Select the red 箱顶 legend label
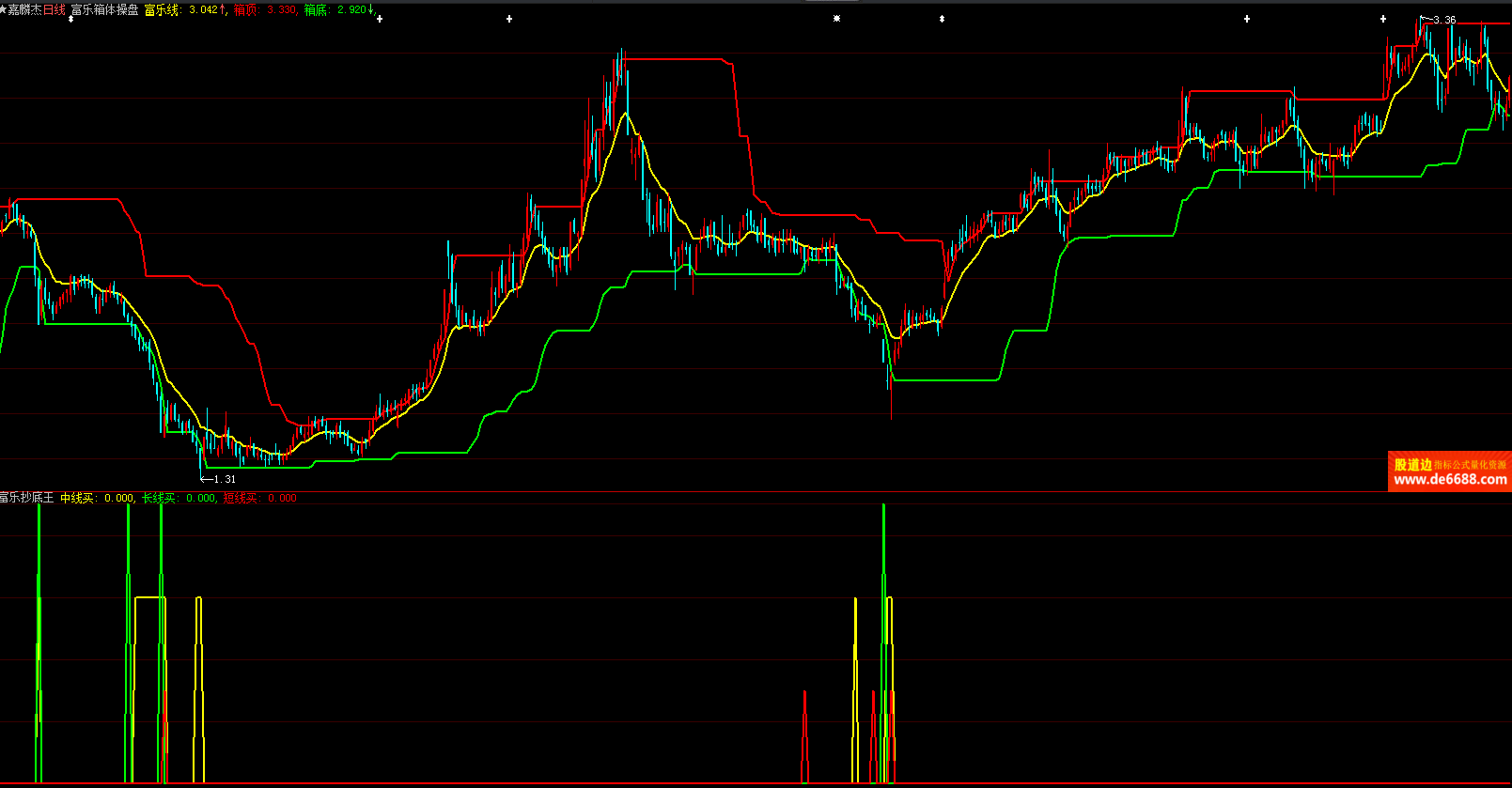Viewport: 1512px width, 788px height. [245, 9]
